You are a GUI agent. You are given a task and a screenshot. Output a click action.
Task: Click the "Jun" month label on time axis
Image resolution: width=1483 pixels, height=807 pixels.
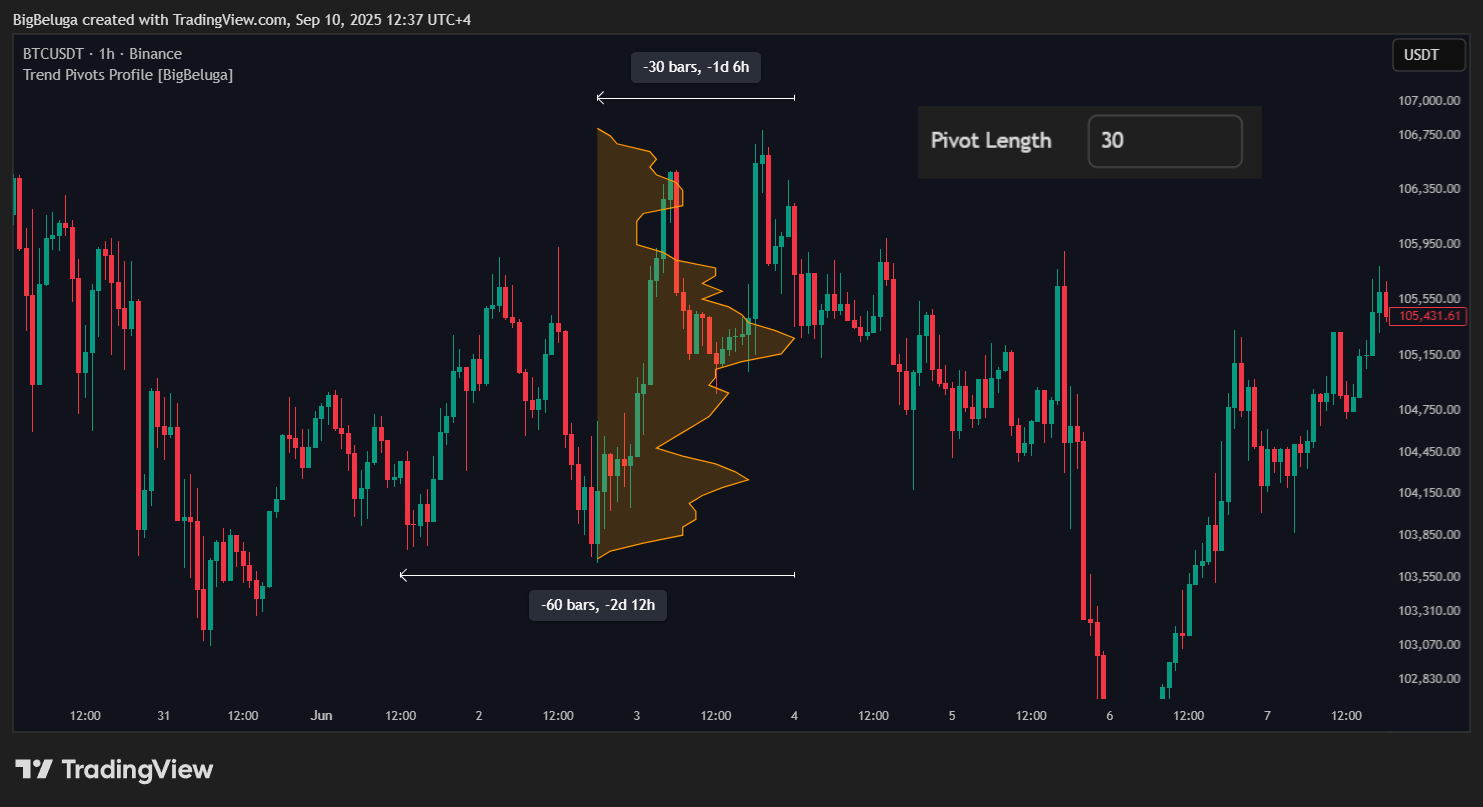point(321,716)
